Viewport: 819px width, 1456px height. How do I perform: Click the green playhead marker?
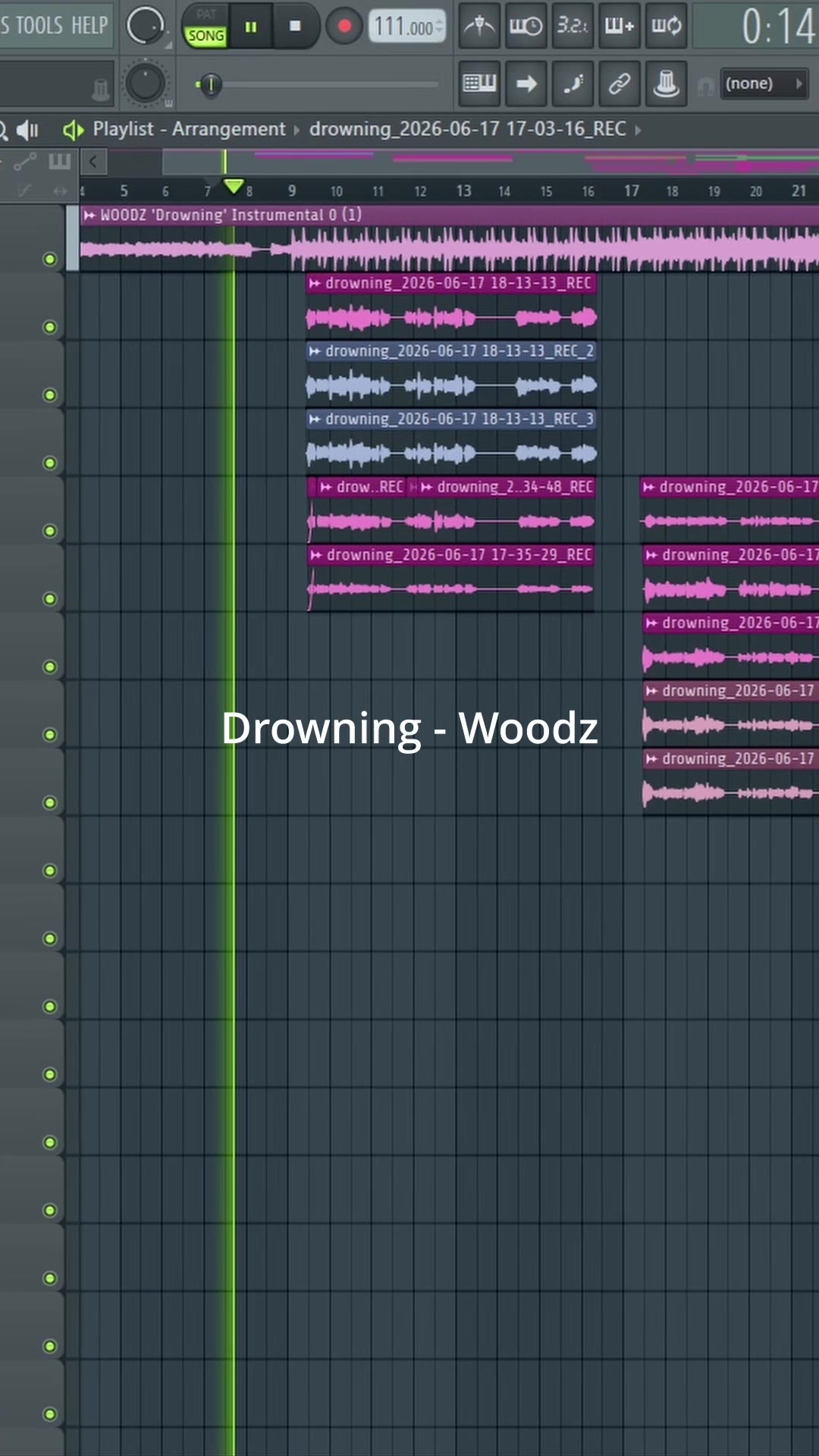click(x=234, y=186)
